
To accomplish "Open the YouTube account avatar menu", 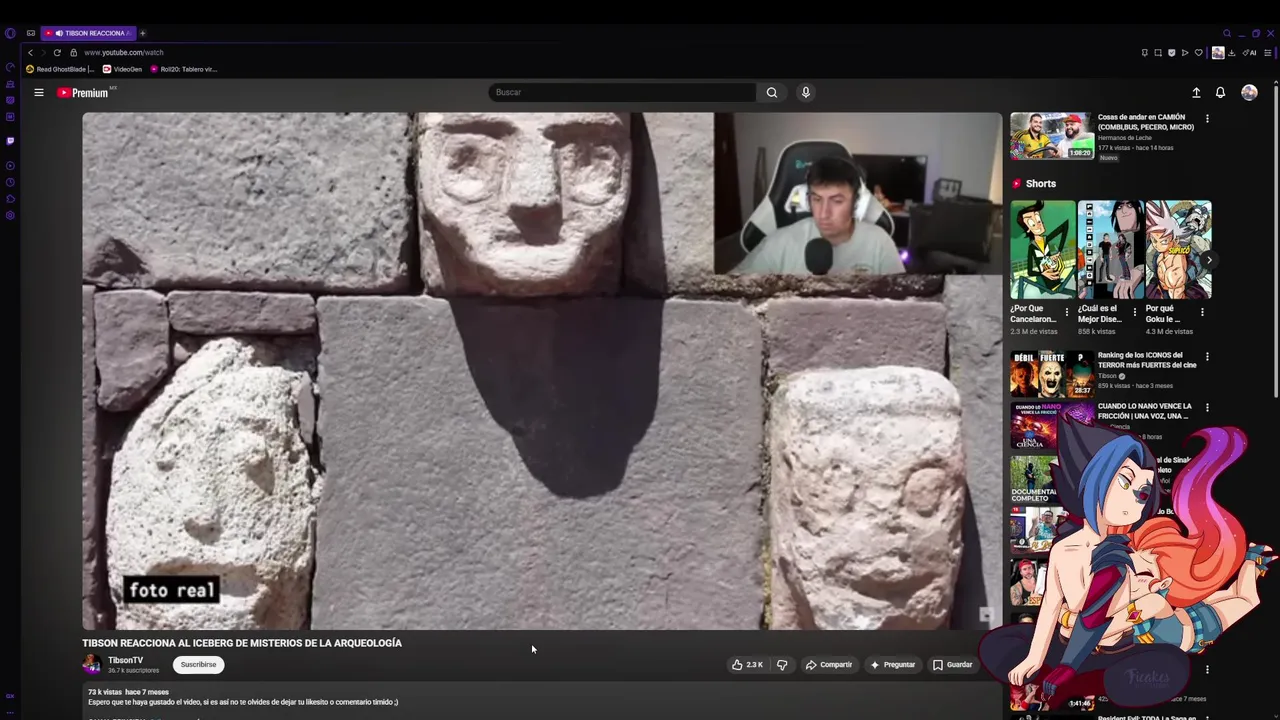I will pyautogui.click(x=1249, y=92).
